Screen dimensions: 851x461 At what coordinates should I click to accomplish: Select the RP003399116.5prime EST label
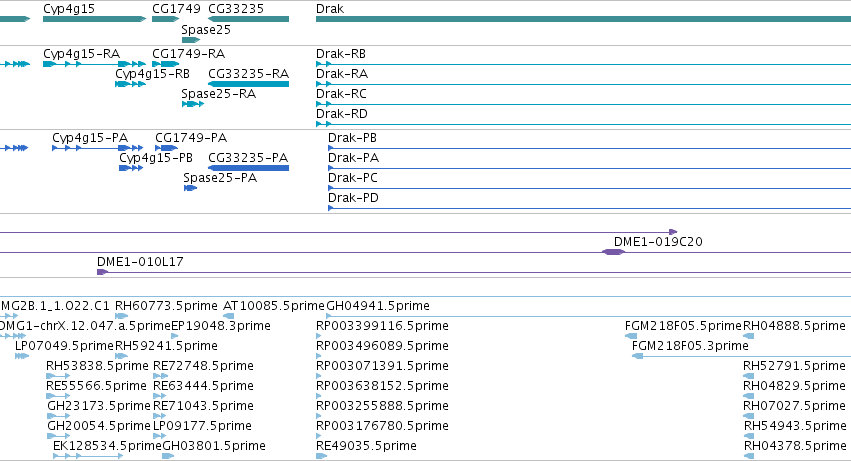(x=382, y=326)
